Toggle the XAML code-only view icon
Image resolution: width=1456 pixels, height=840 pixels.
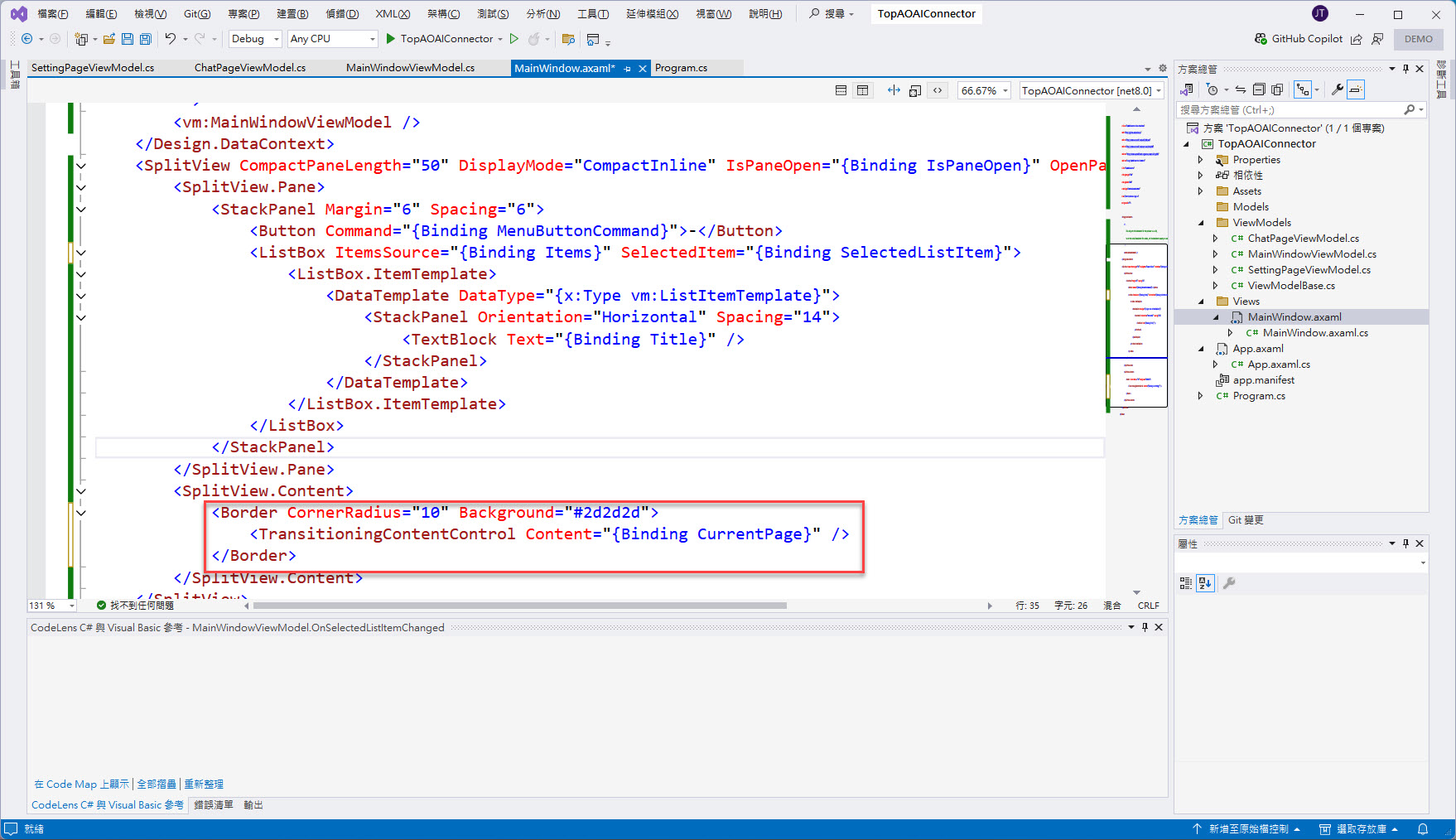click(x=938, y=90)
